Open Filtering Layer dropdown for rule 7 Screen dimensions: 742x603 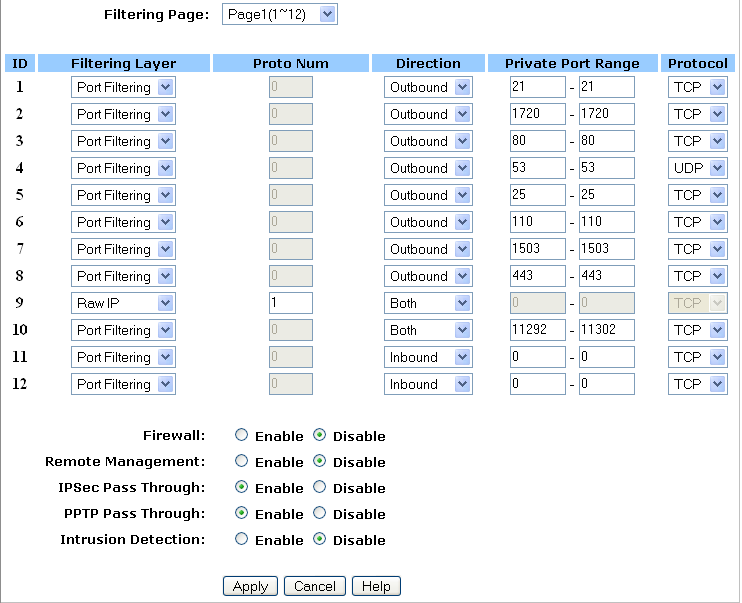click(123, 249)
